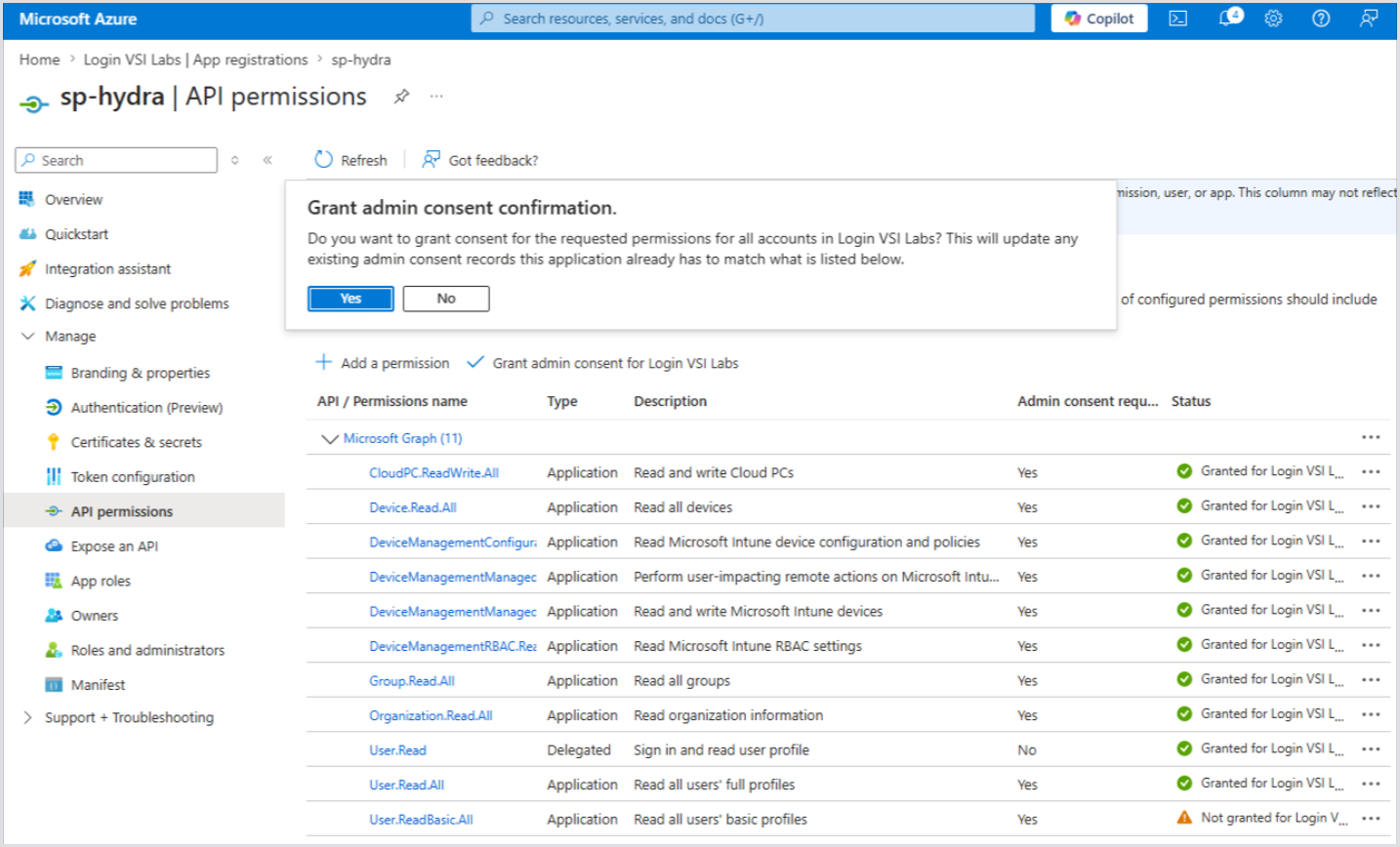Click the feedback person icon in top bar
Viewport: 1400px width, 847px height.
click(x=1369, y=19)
